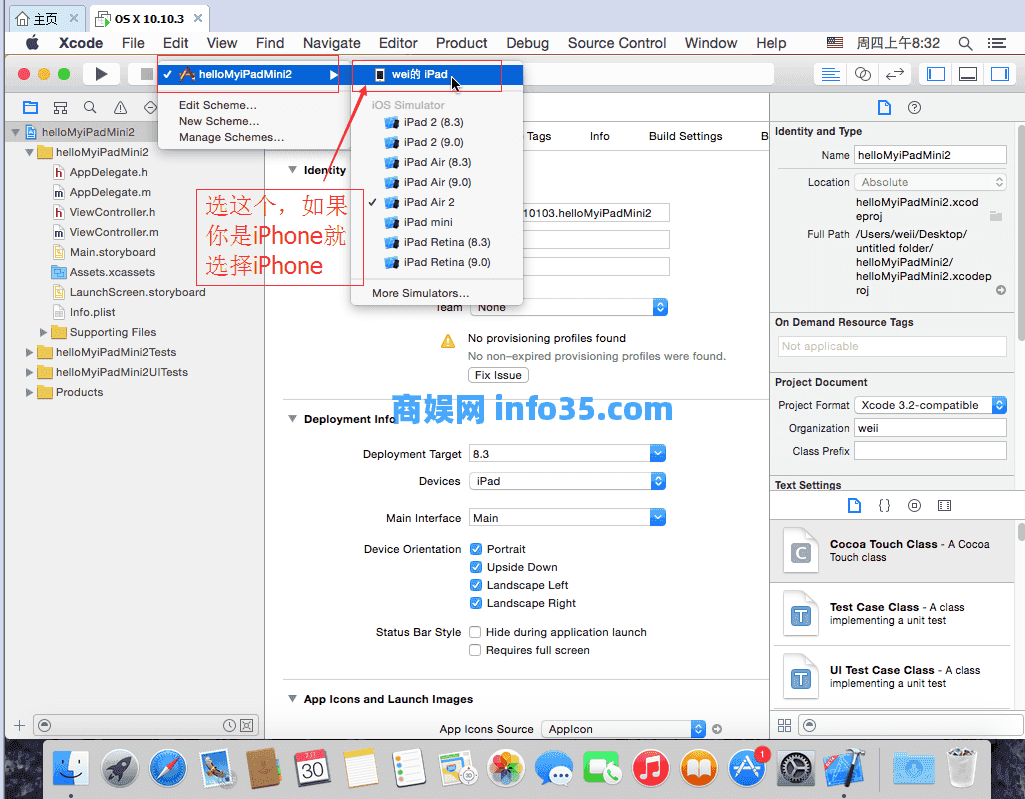Open System Preferences in the Dock
1025x799 pixels.
[x=796, y=768]
